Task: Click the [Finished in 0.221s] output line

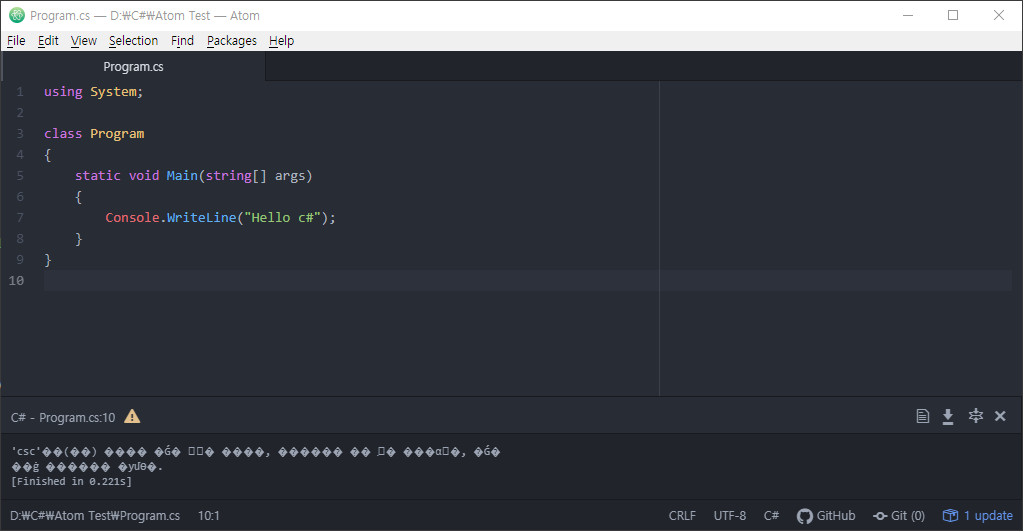Action: click(x=71, y=481)
